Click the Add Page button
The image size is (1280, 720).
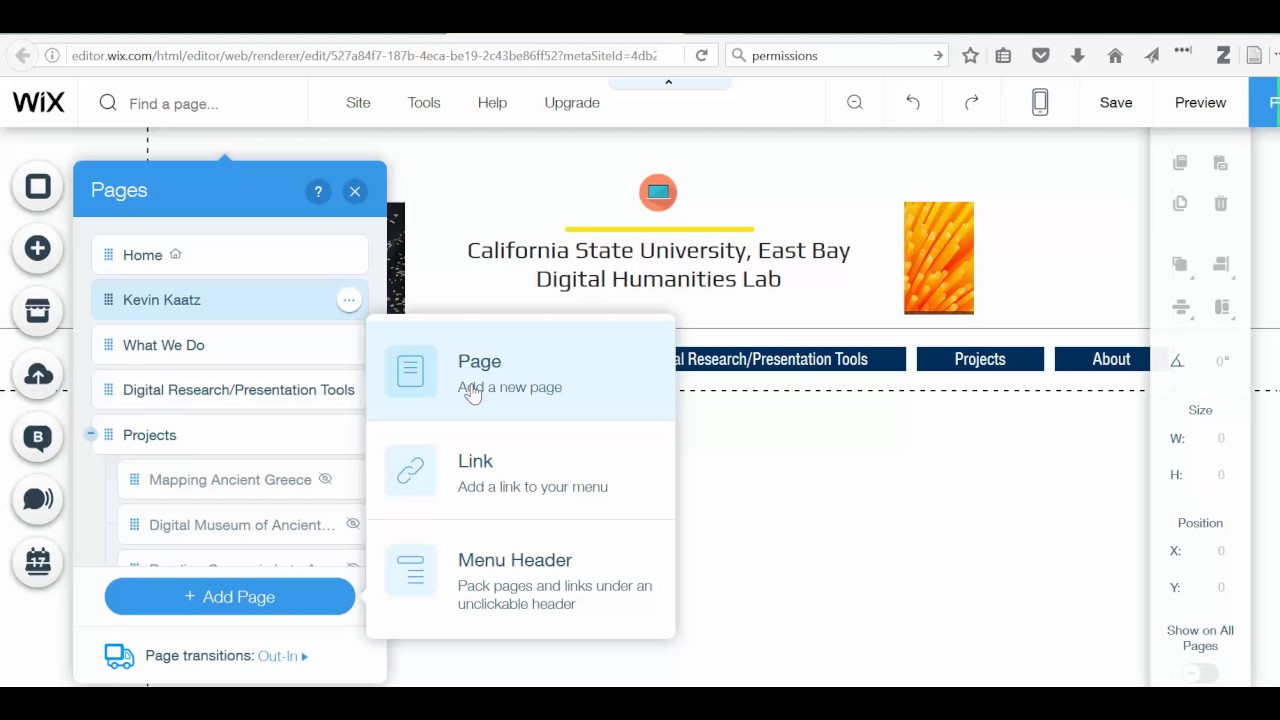point(230,597)
